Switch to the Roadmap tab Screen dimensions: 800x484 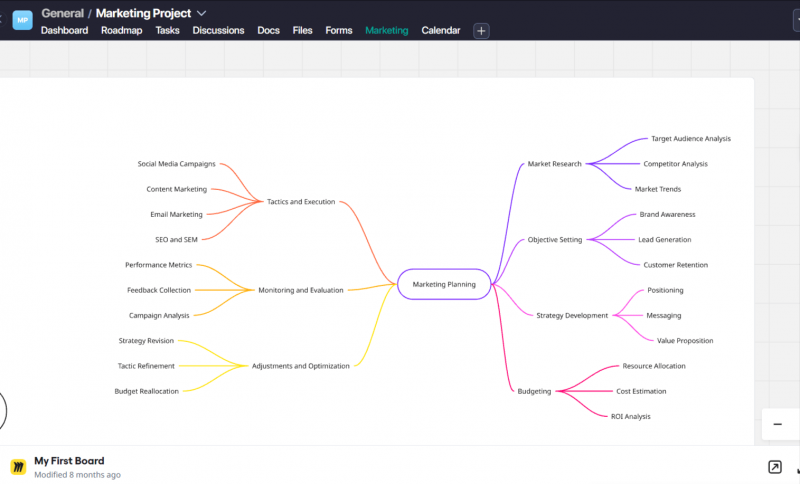pyautogui.click(x=121, y=31)
